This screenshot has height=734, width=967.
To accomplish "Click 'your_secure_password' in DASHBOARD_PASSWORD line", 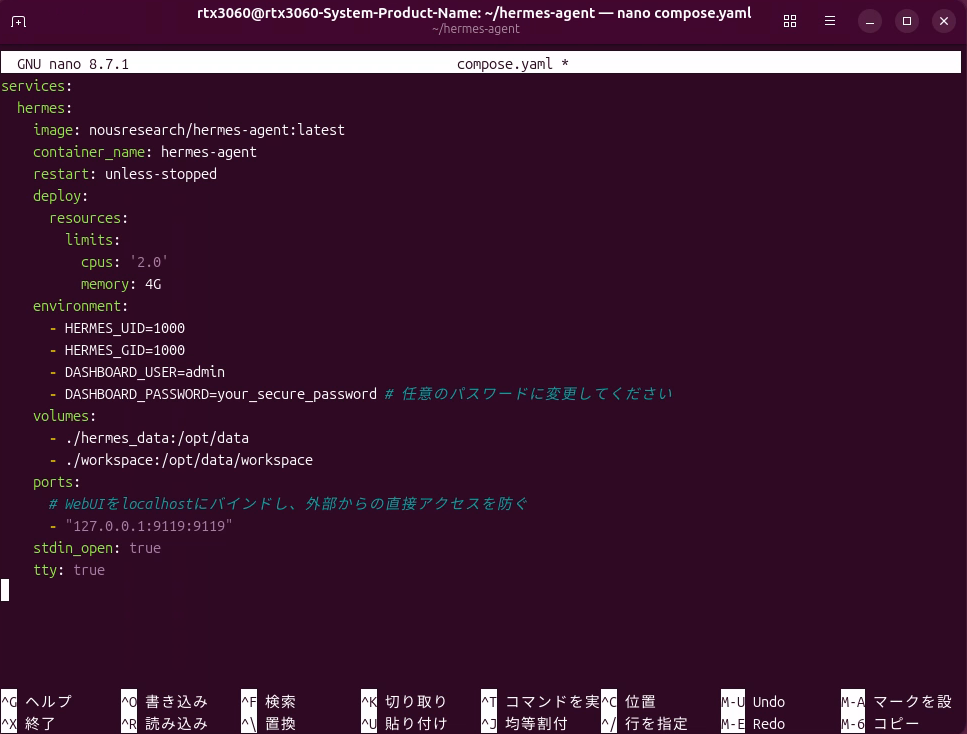I will pyautogui.click(x=297, y=394).
